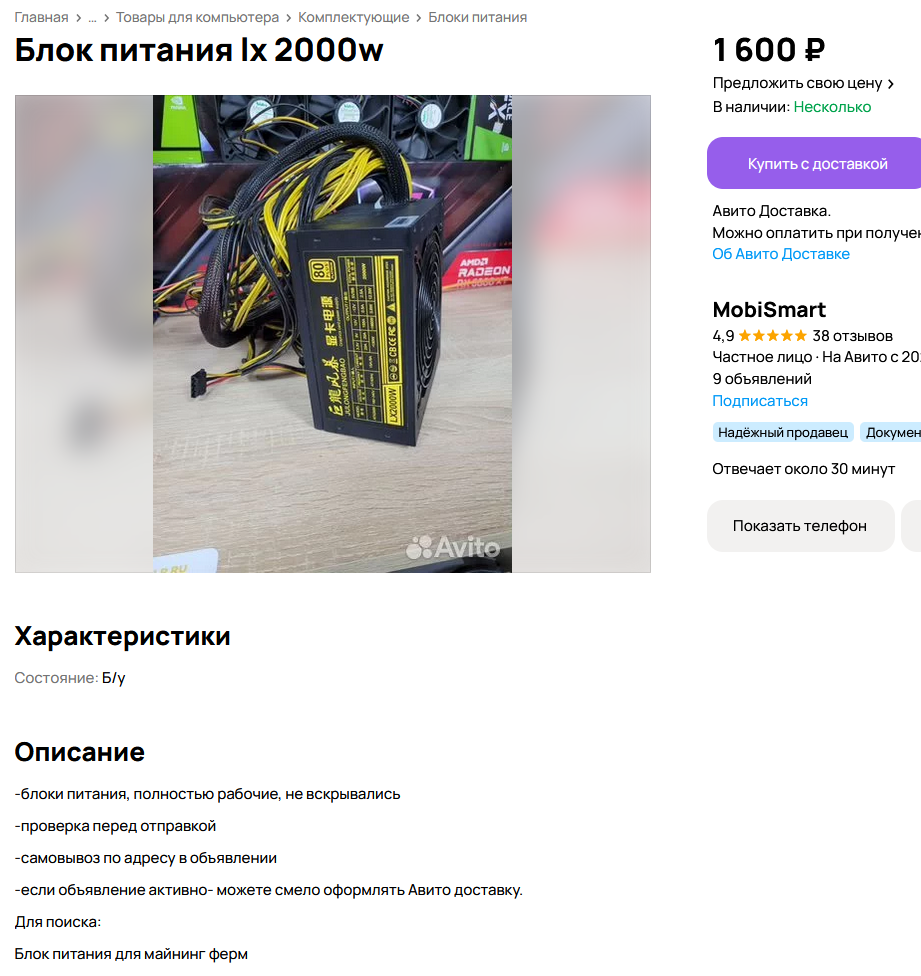This screenshot has width=921, height=976.
Task: Open the Блоки питания breadcrumb
Action: [x=477, y=17]
